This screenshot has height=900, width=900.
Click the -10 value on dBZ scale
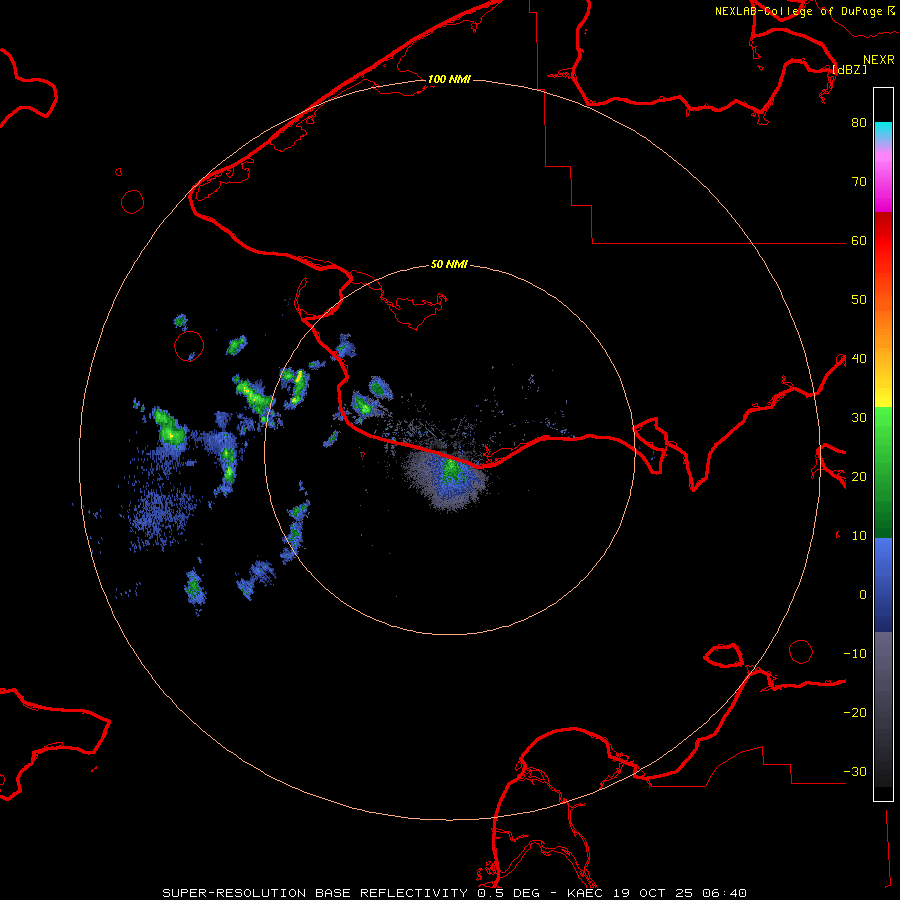point(855,654)
